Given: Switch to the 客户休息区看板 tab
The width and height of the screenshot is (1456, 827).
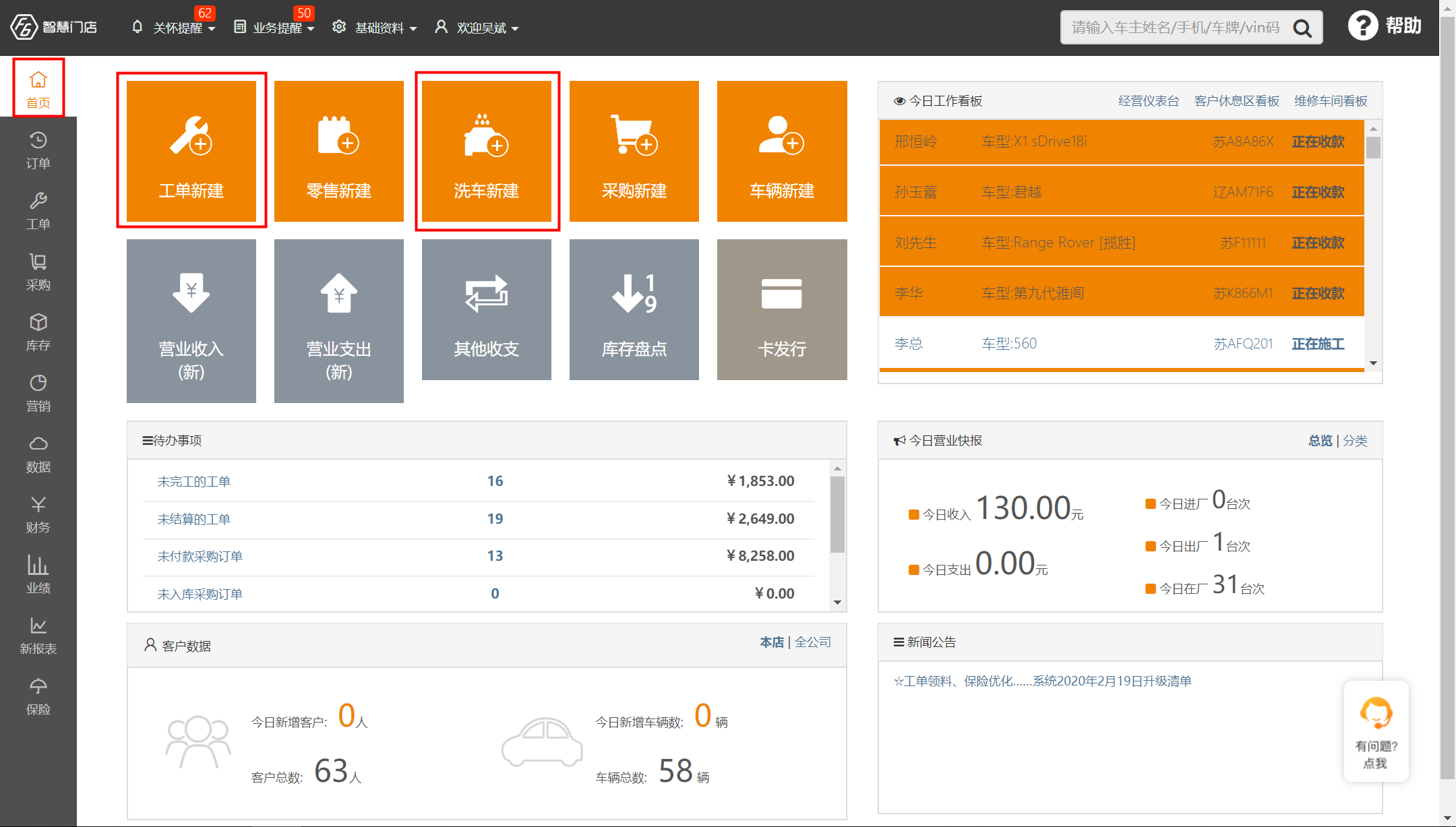Looking at the screenshot, I should (x=1237, y=101).
